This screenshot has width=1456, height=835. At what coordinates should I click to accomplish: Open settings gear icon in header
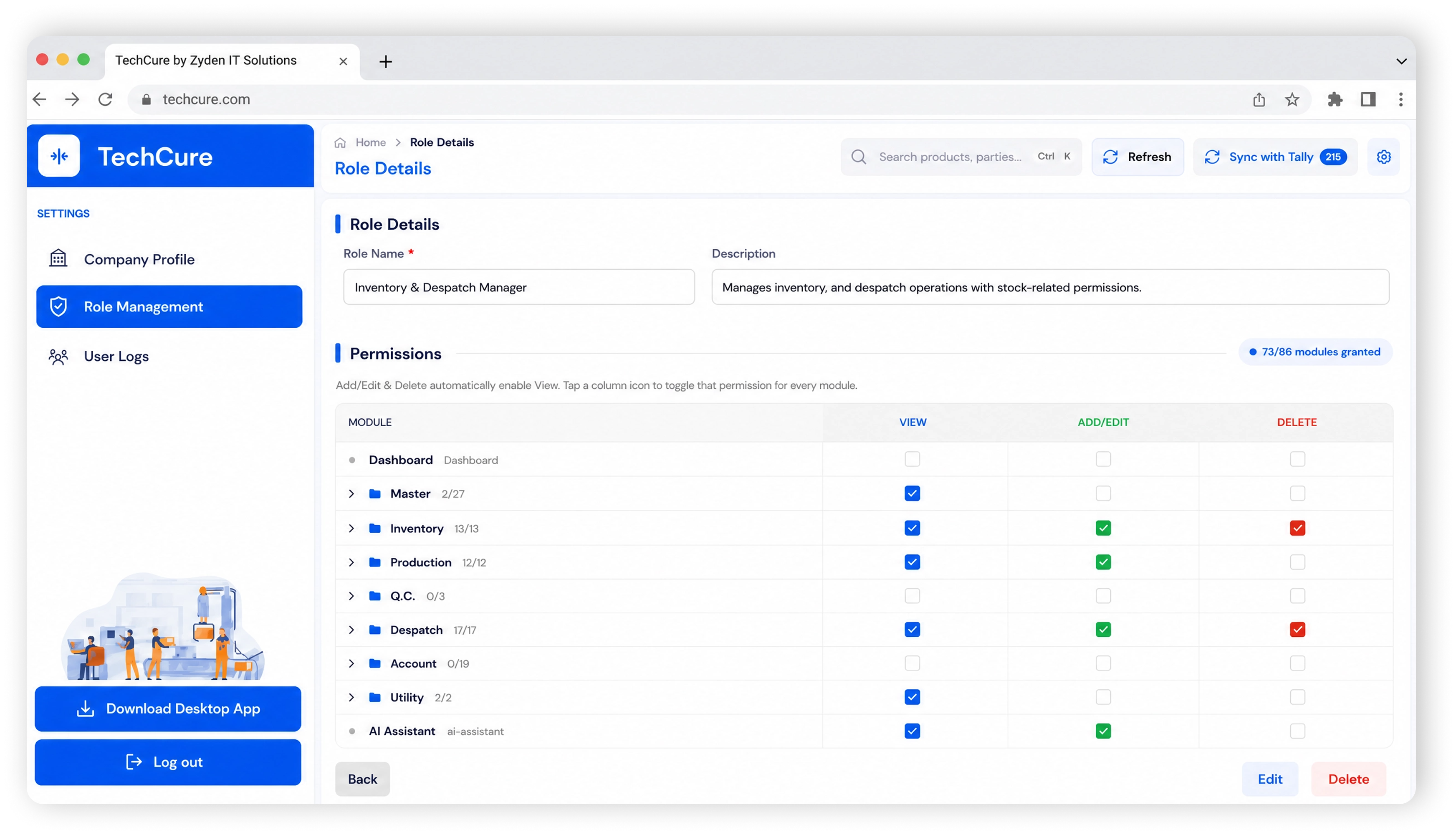pyautogui.click(x=1383, y=157)
